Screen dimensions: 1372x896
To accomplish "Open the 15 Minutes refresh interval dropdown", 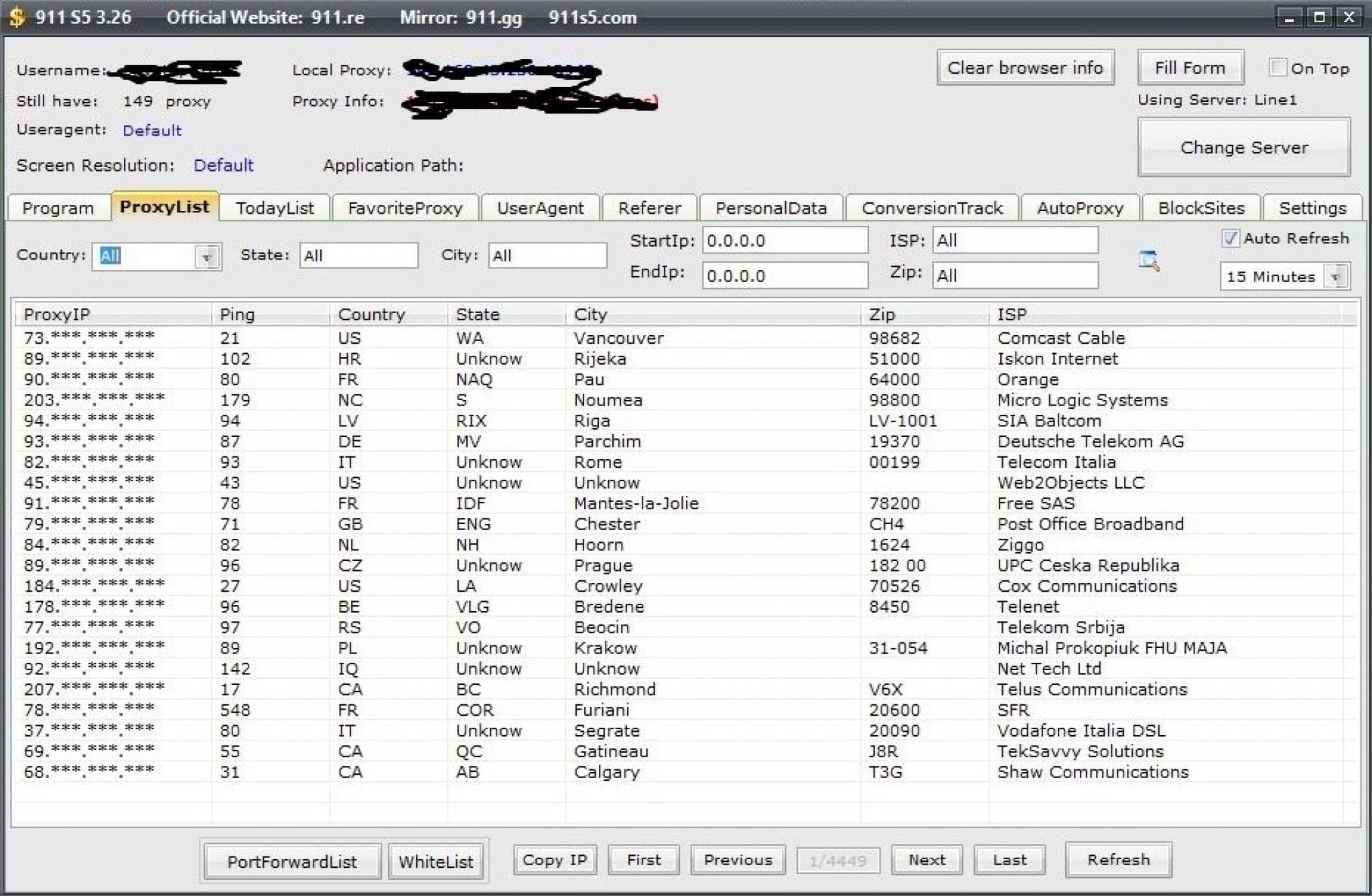I will 1335,275.
